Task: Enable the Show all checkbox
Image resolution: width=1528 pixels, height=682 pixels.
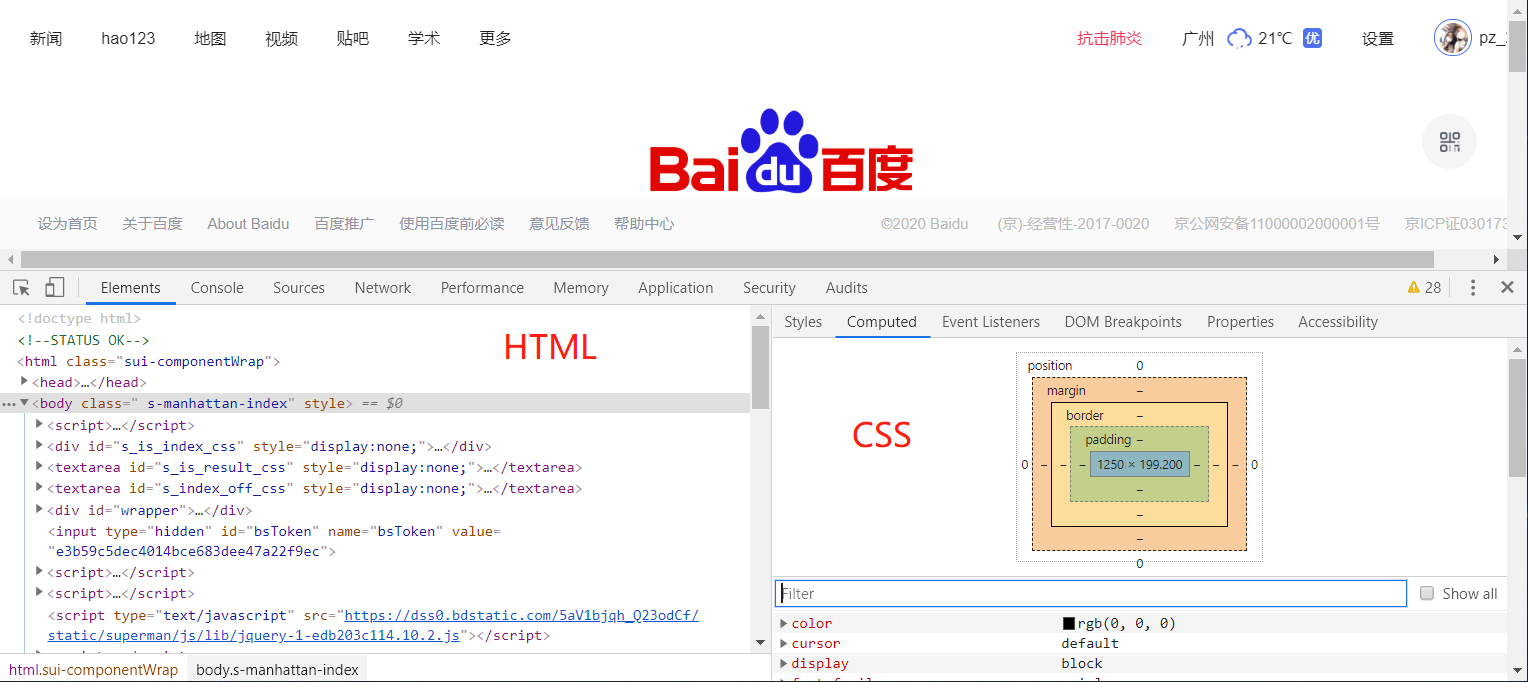Action: [x=1427, y=593]
